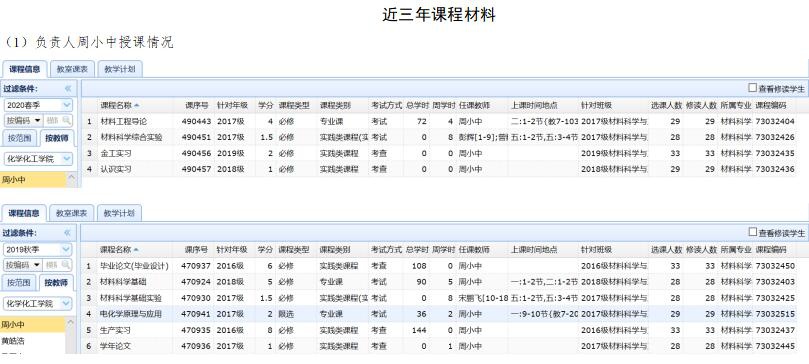
Task: Expand the 化学化工学院 college dropdown in the 2020春季 panel
Action: (67, 159)
